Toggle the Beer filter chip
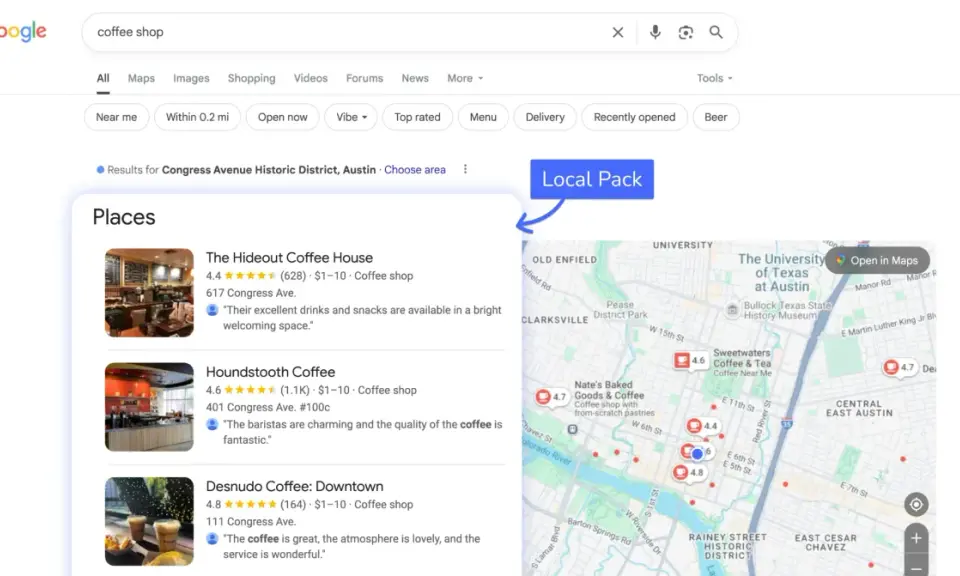This screenshot has height=576, width=960. tap(716, 117)
